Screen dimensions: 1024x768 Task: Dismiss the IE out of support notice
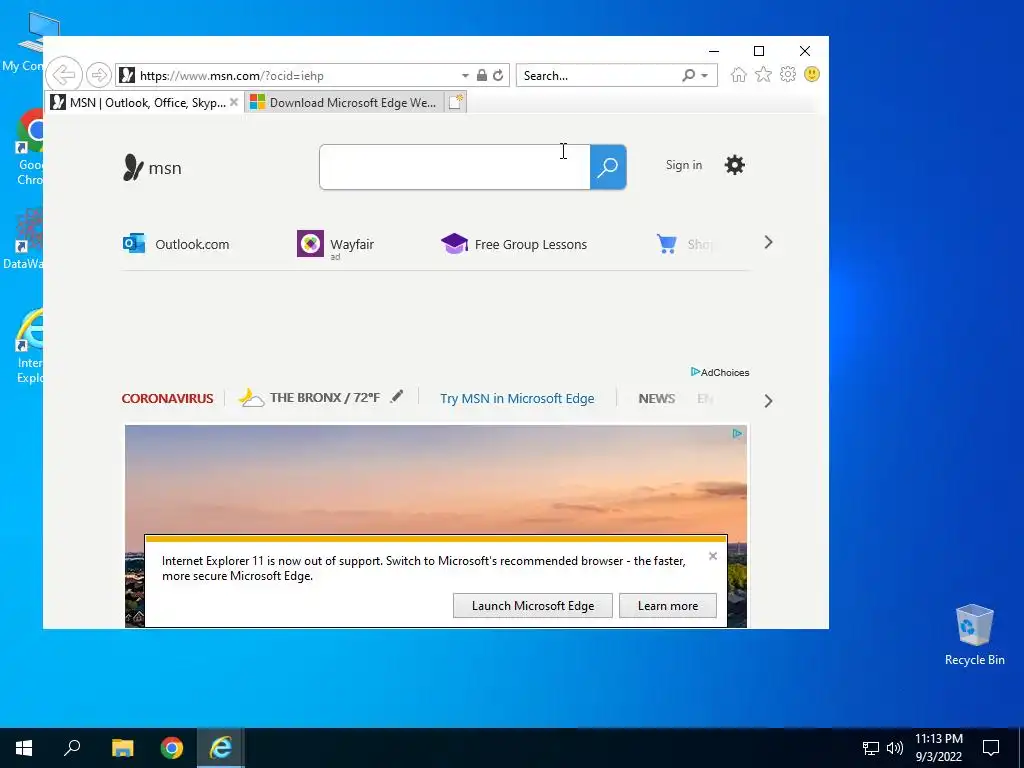[x=713, y=556]
